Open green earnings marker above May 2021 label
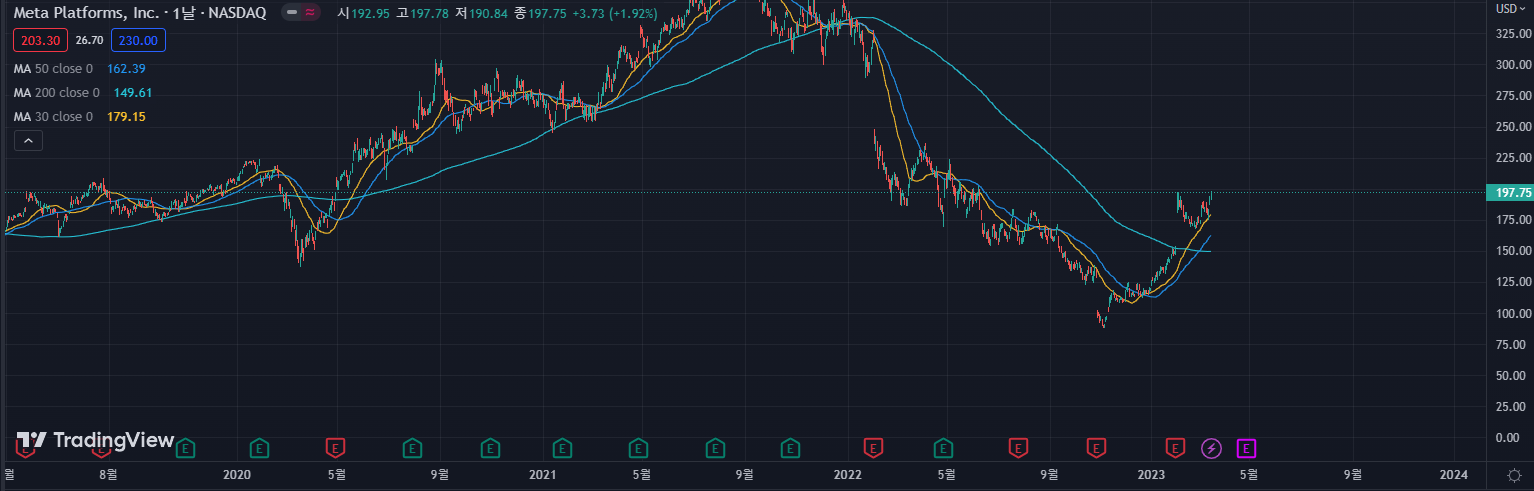Screen dimensions: 1534x491 point(638,447)
